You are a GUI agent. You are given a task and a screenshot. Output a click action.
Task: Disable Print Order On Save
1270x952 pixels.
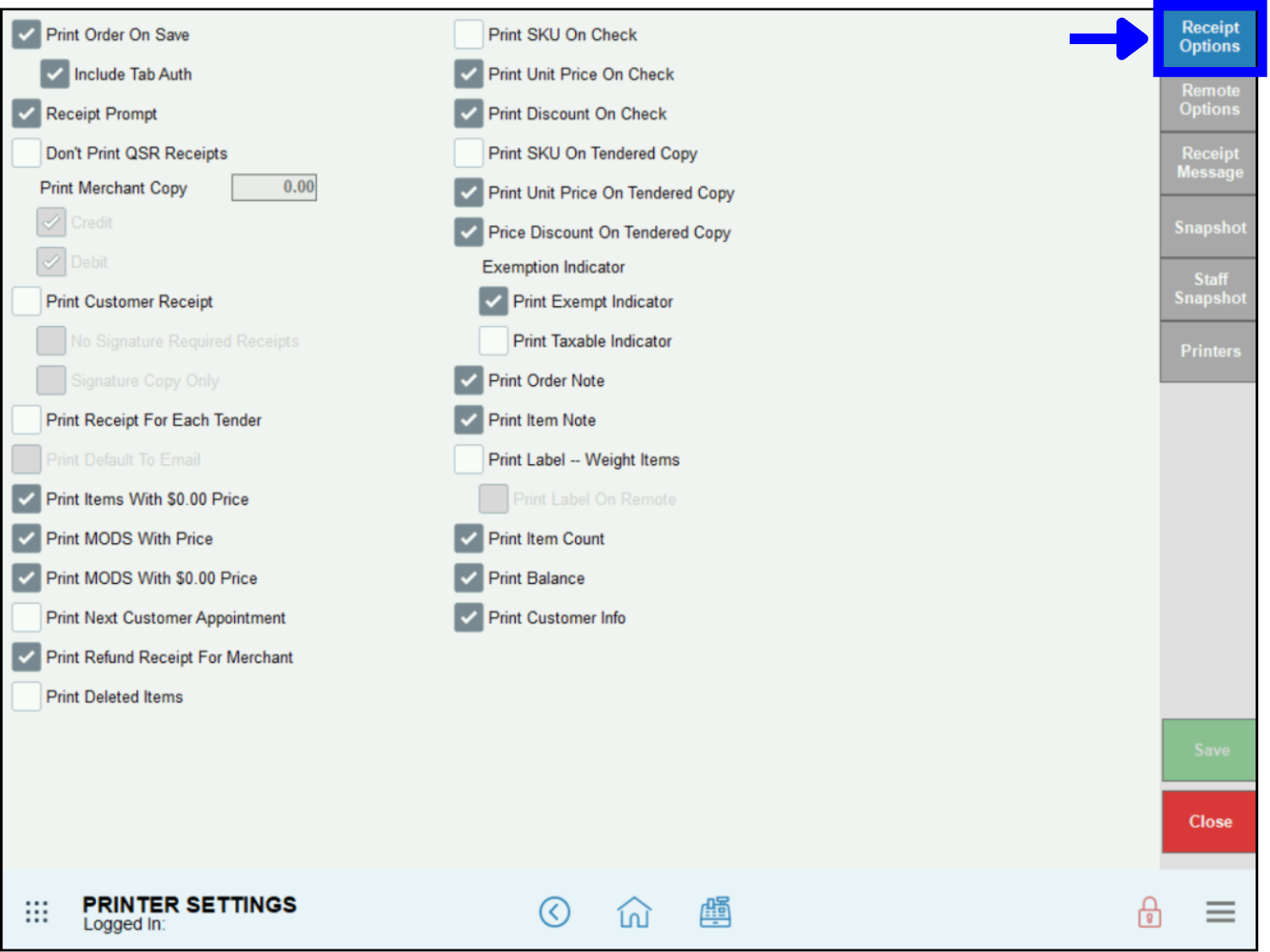click(25, 34)
